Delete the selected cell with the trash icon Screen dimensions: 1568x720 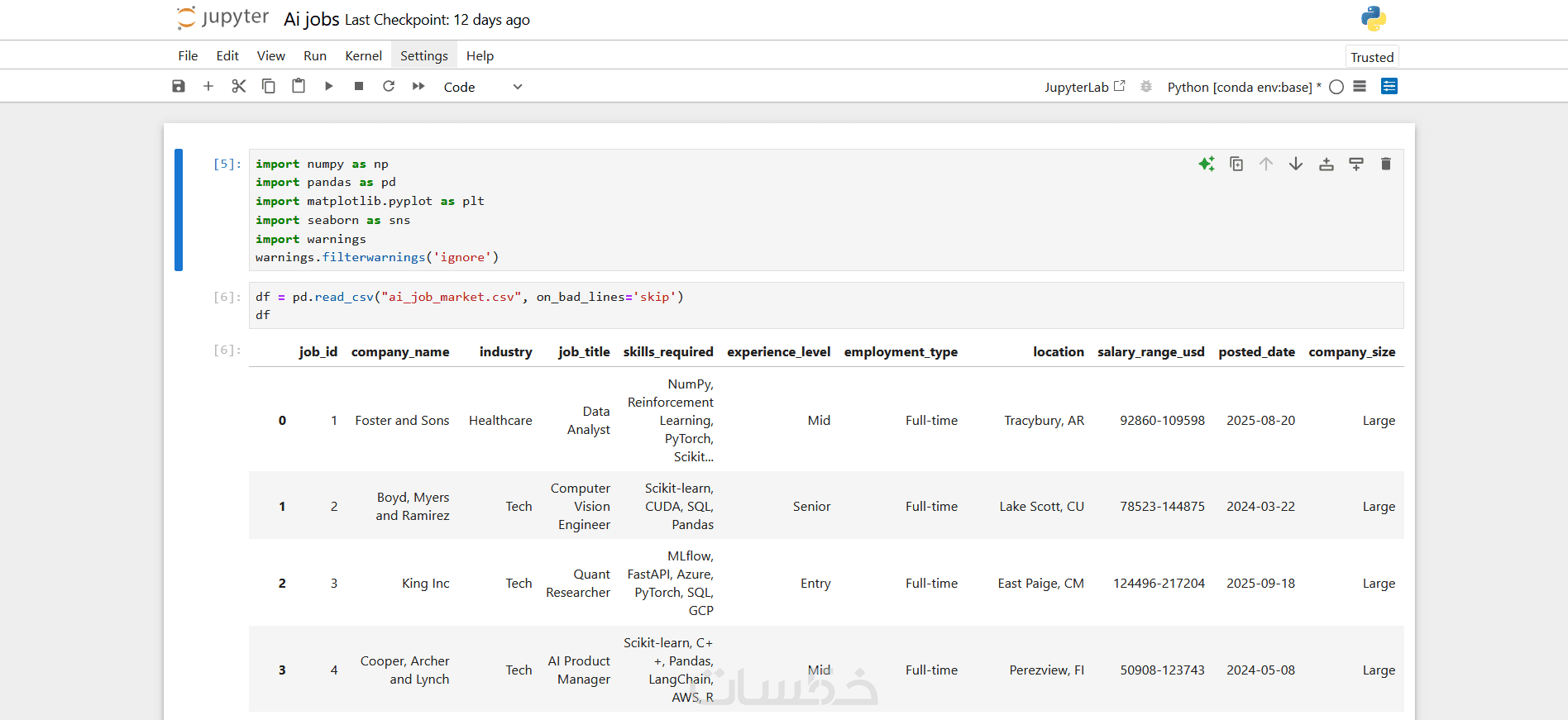tap(1386, 164)
